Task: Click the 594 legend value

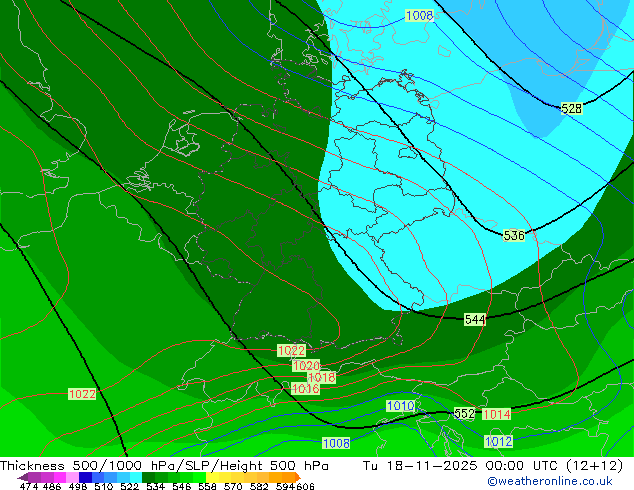Action: coord(285,486)
